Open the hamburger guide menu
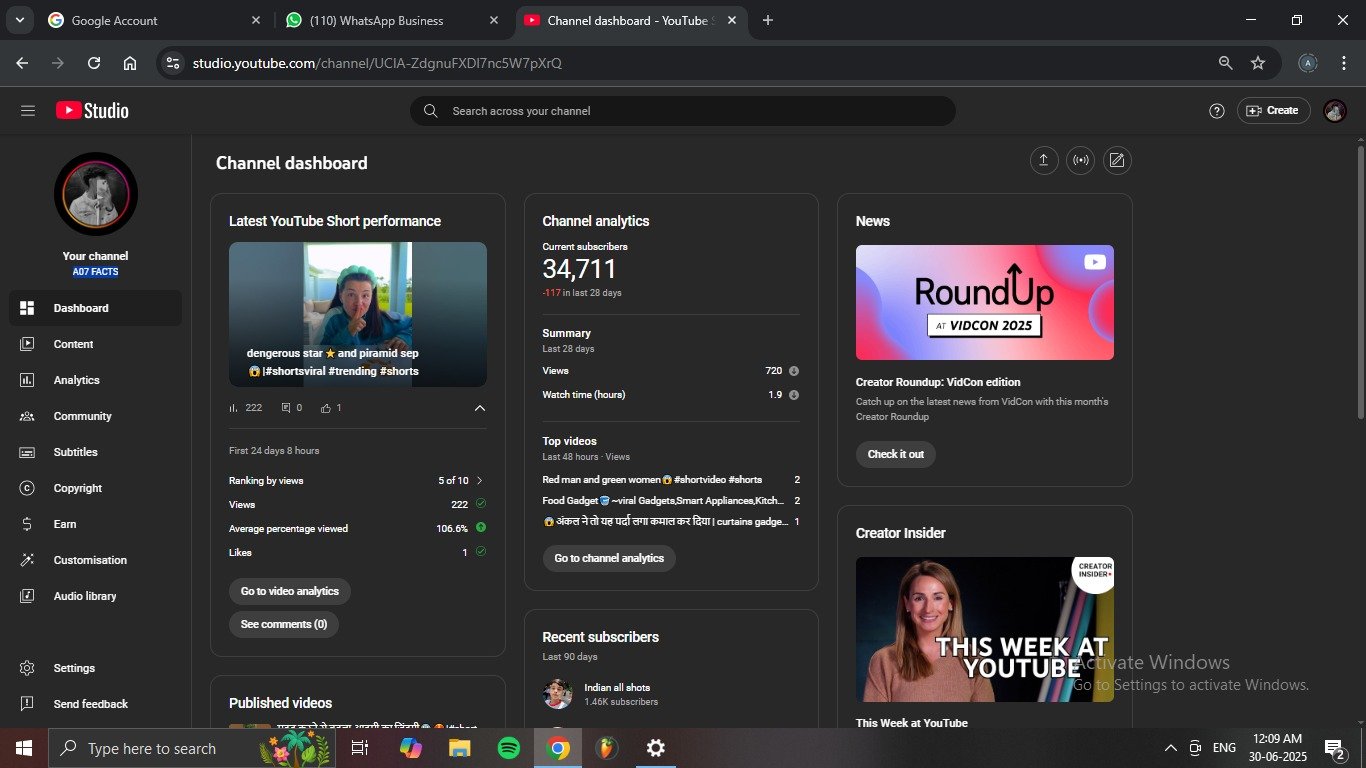1366x768 pixels. [28, 111]
